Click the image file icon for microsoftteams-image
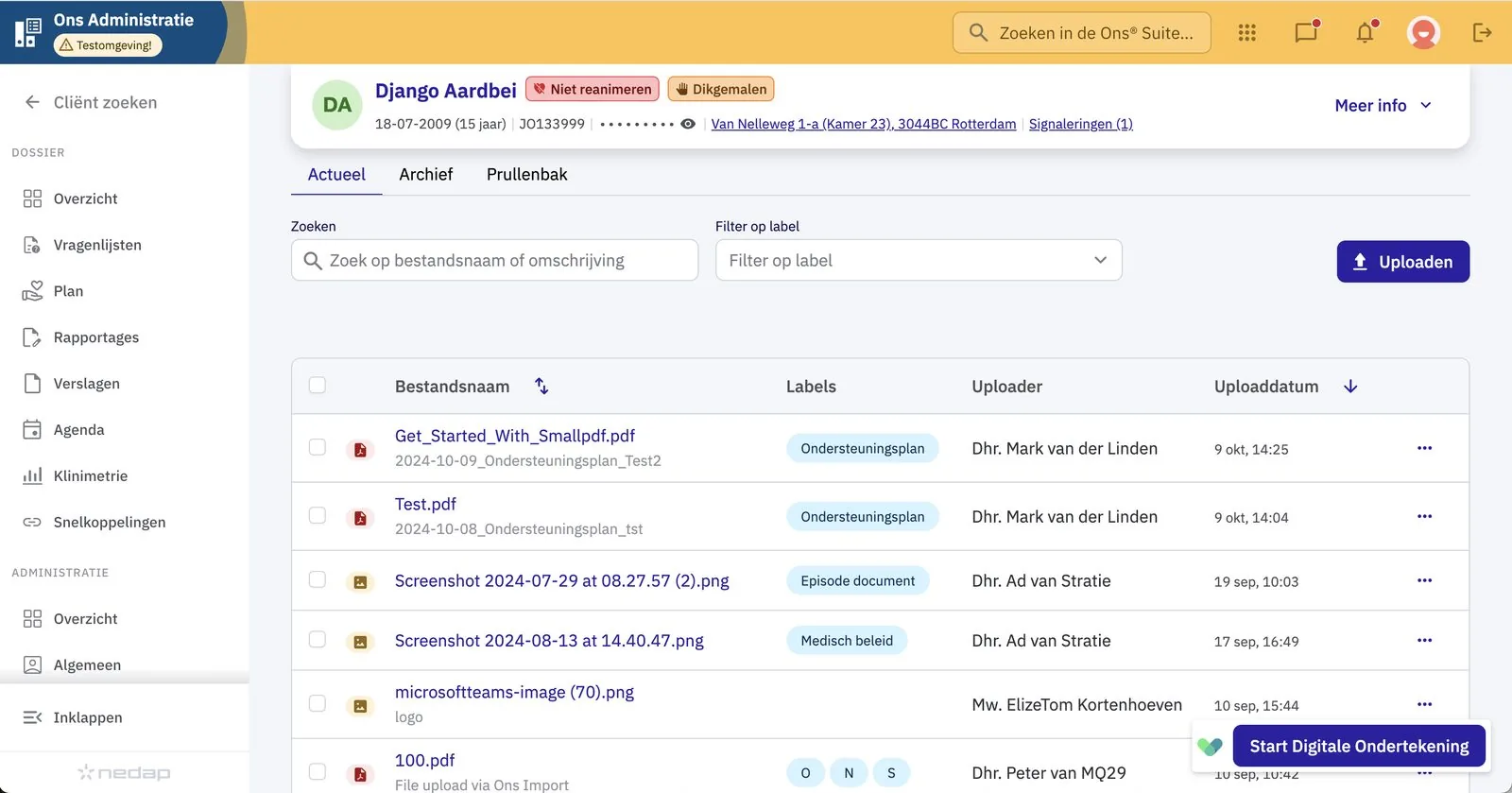This screenshot has height=793, width=1512. [x=360, y=706]
